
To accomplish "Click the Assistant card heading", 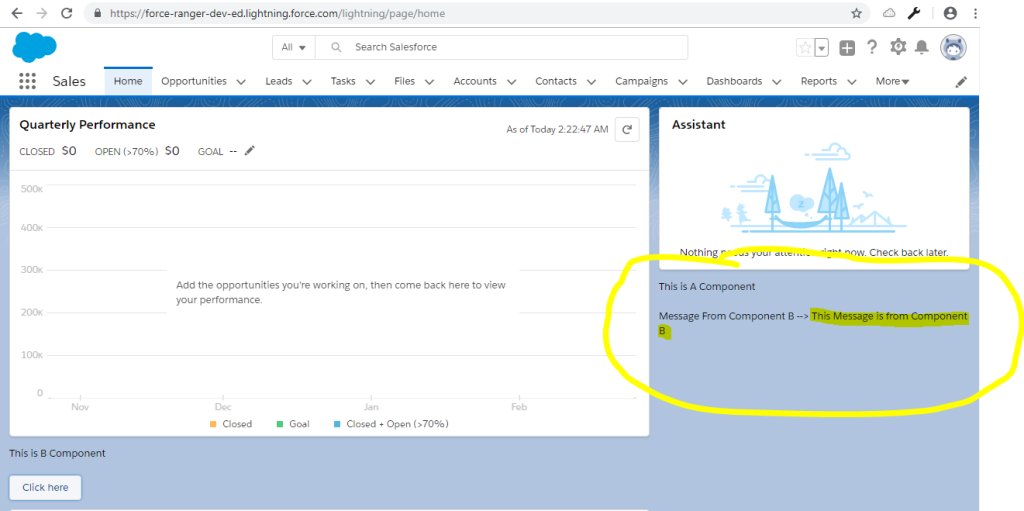I will click(x=699, y=125).
